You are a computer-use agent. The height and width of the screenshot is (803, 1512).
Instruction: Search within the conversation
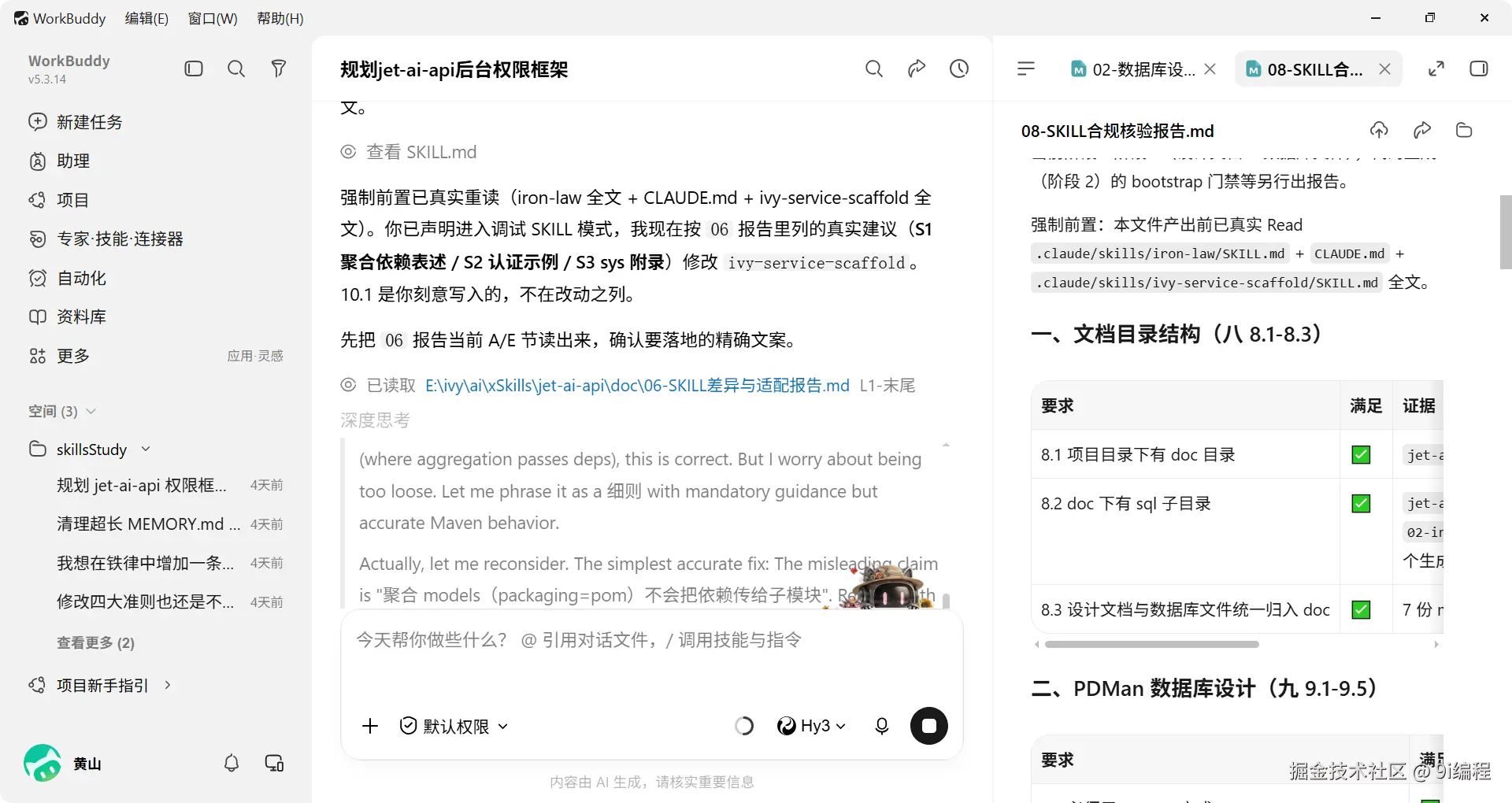874,68
